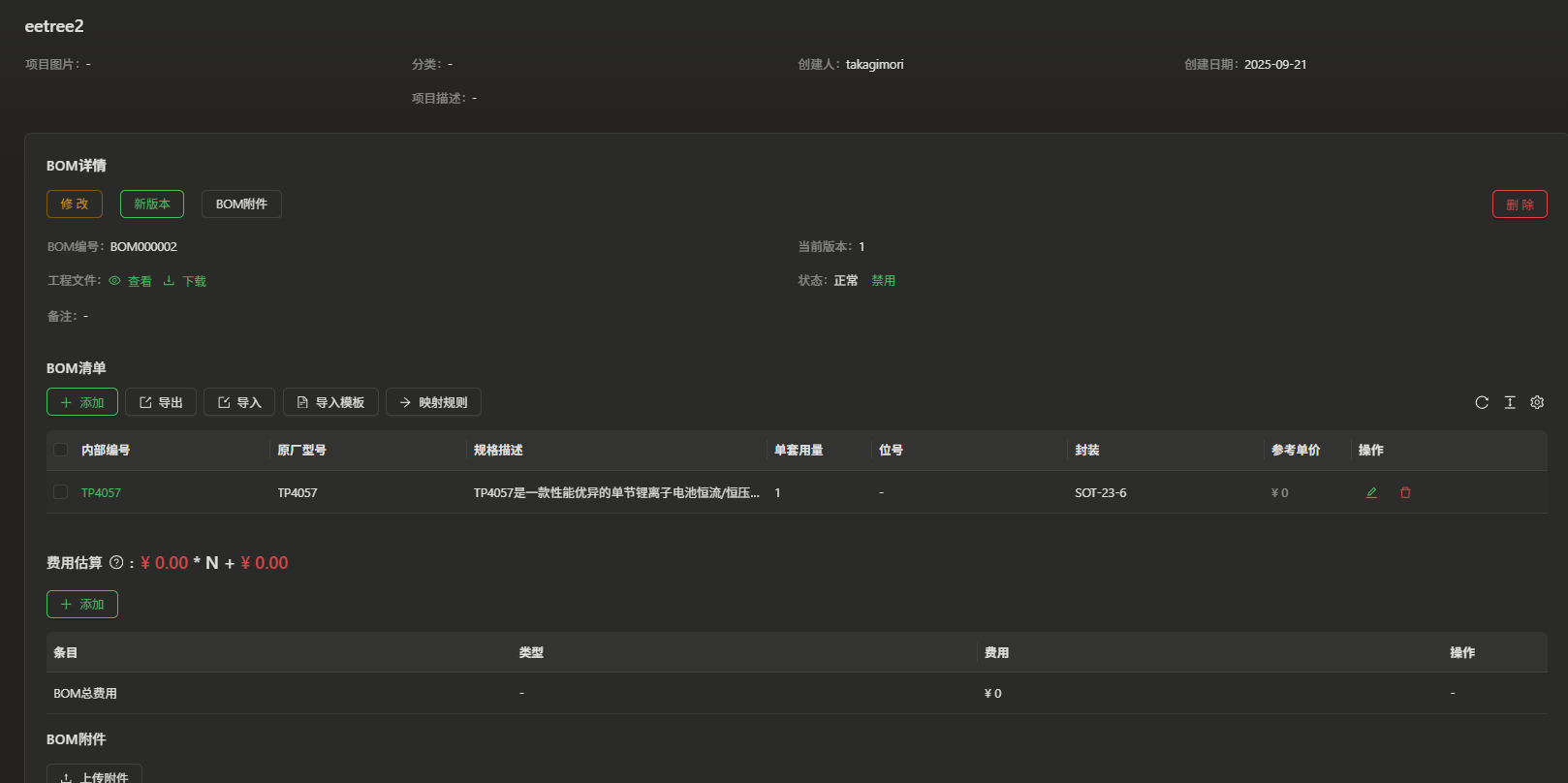The height and width of the screenshot is (783, 1568).
Task: Open table column settings gear icon
Action: [1537, 402]
